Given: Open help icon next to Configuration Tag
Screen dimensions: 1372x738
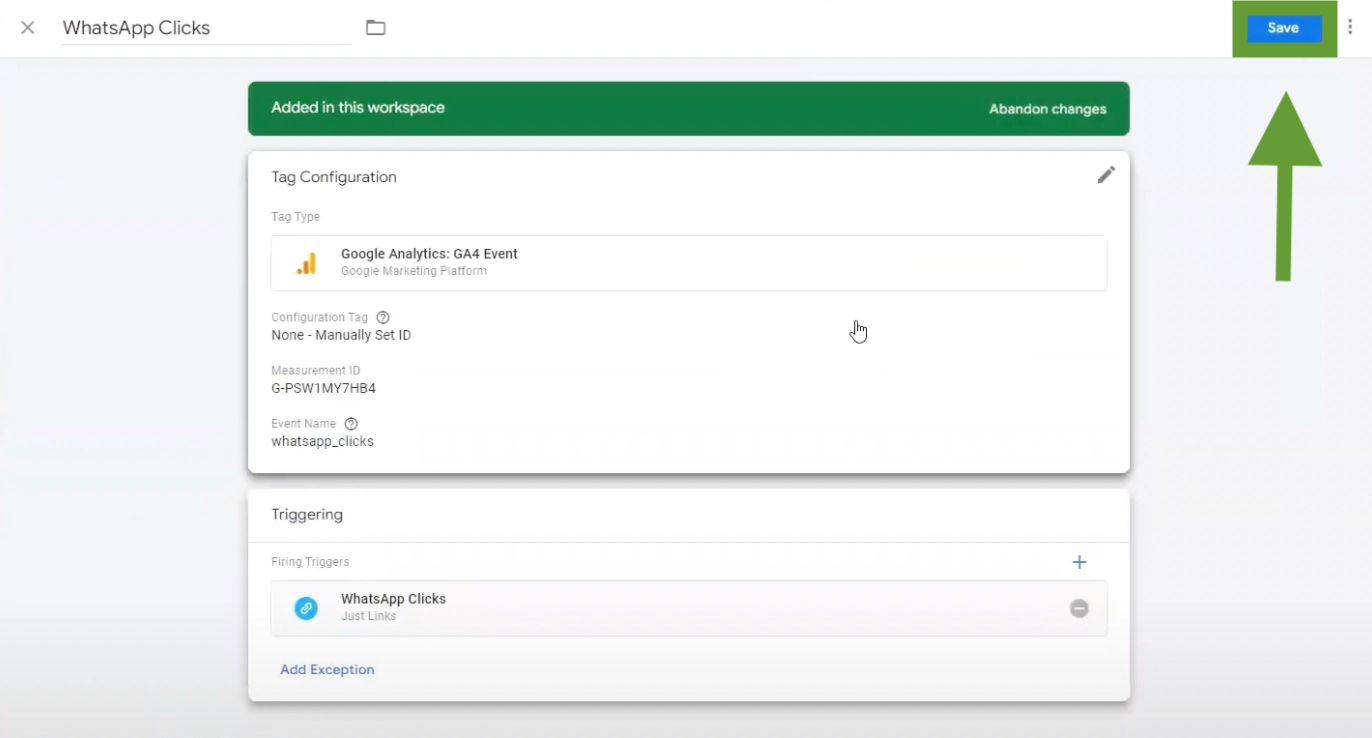Looking at the screenshot, I should [383, 318].
